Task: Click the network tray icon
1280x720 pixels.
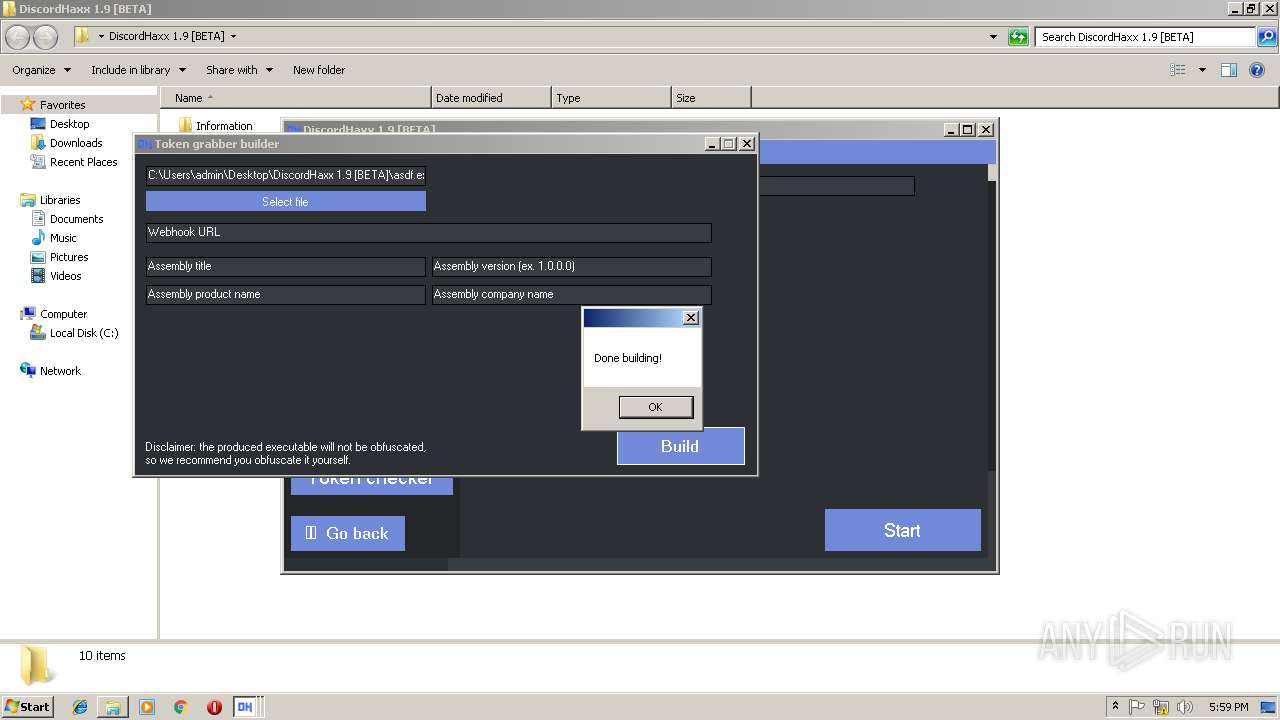Action: point(1161,707)
